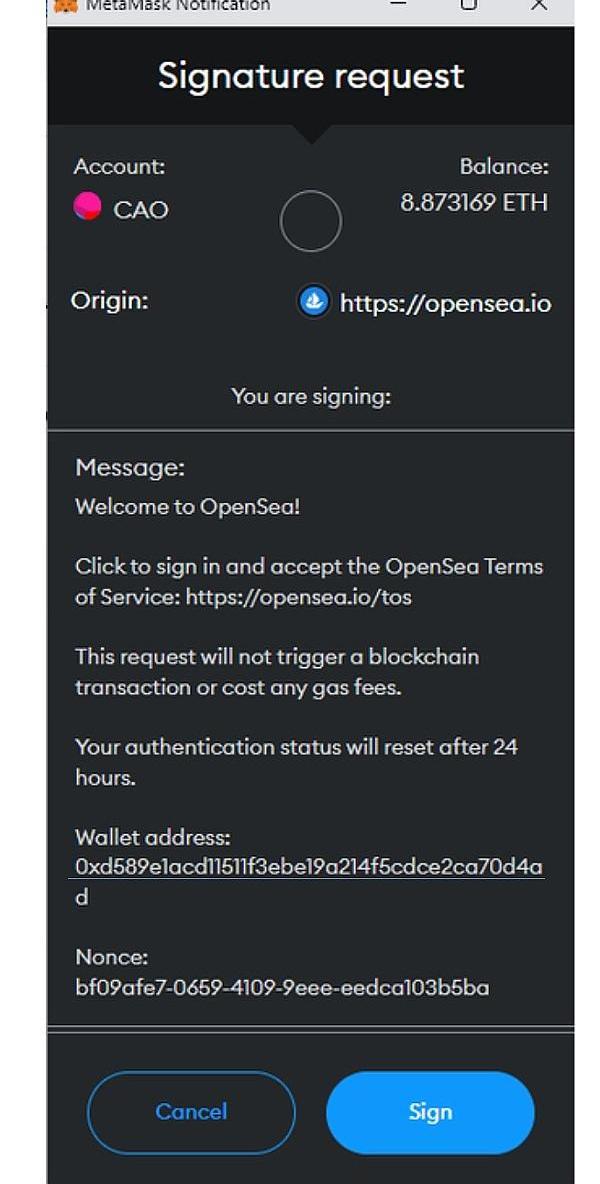
Task: Click the 8.873169 ETH balance value
Action: 474,203
